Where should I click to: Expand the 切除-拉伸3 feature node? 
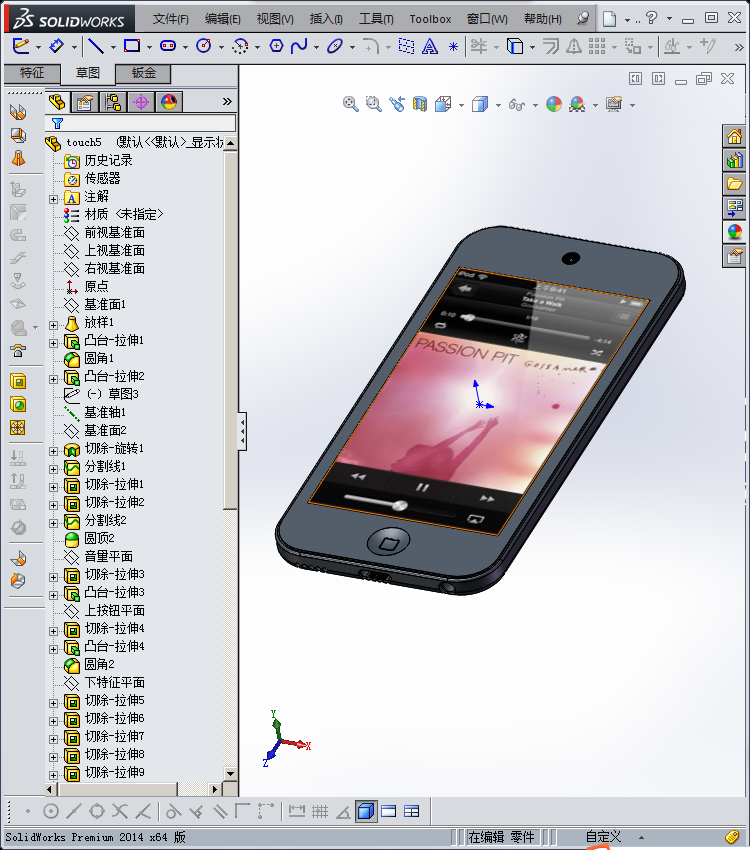(53, 577)
